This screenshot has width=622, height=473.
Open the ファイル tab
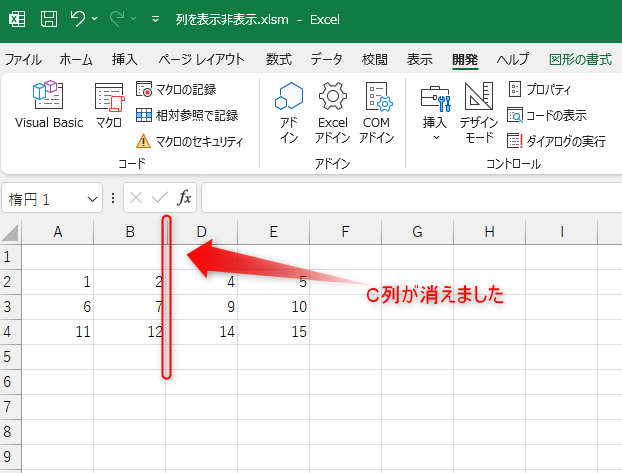point(23,60)
